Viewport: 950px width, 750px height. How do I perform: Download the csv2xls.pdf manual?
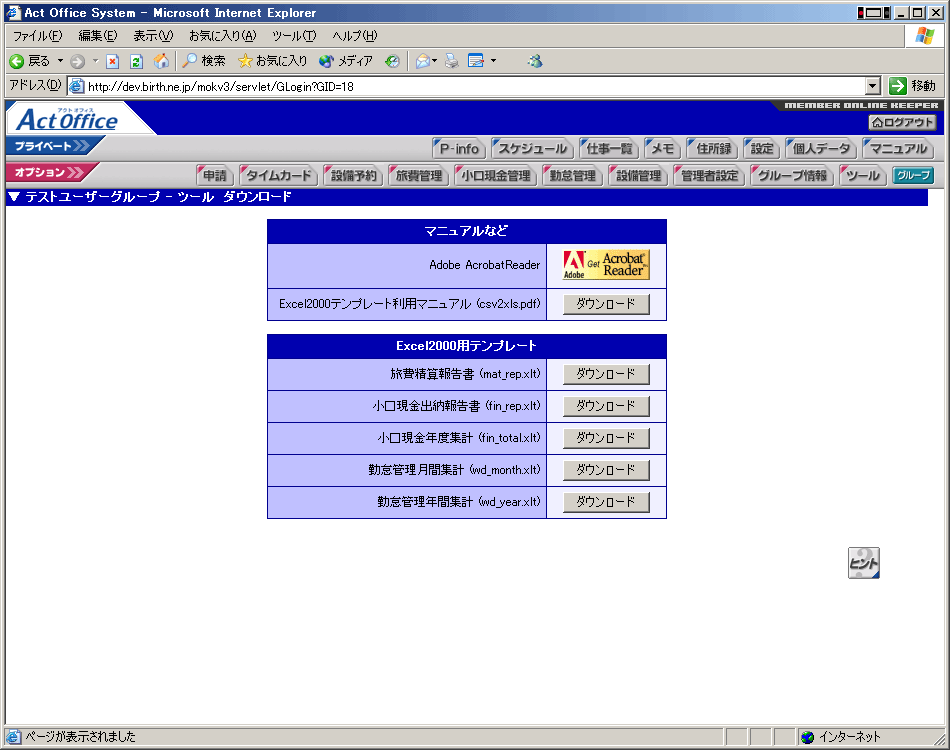point(606,304)
